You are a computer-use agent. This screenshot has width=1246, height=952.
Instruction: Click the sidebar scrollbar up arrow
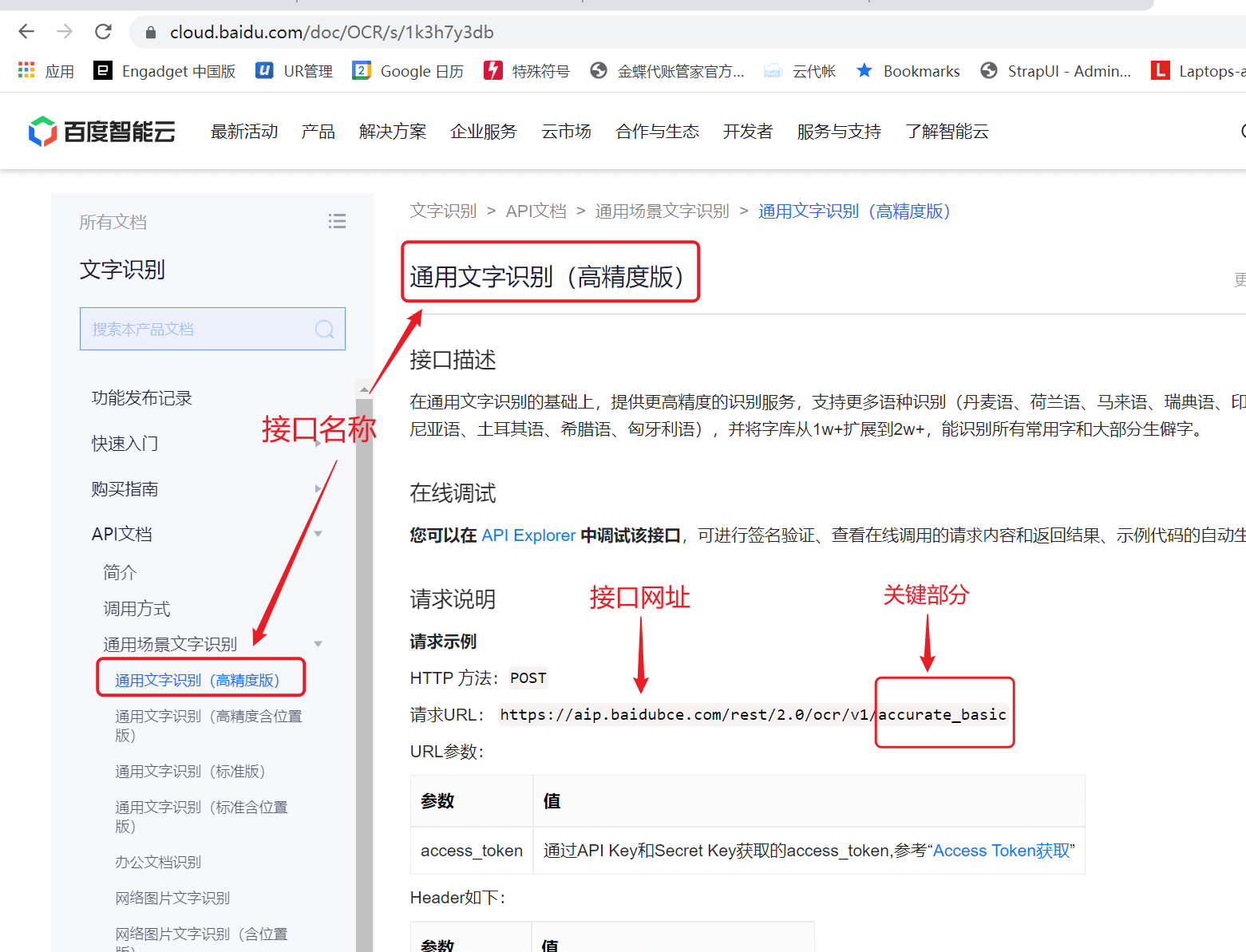364,389
